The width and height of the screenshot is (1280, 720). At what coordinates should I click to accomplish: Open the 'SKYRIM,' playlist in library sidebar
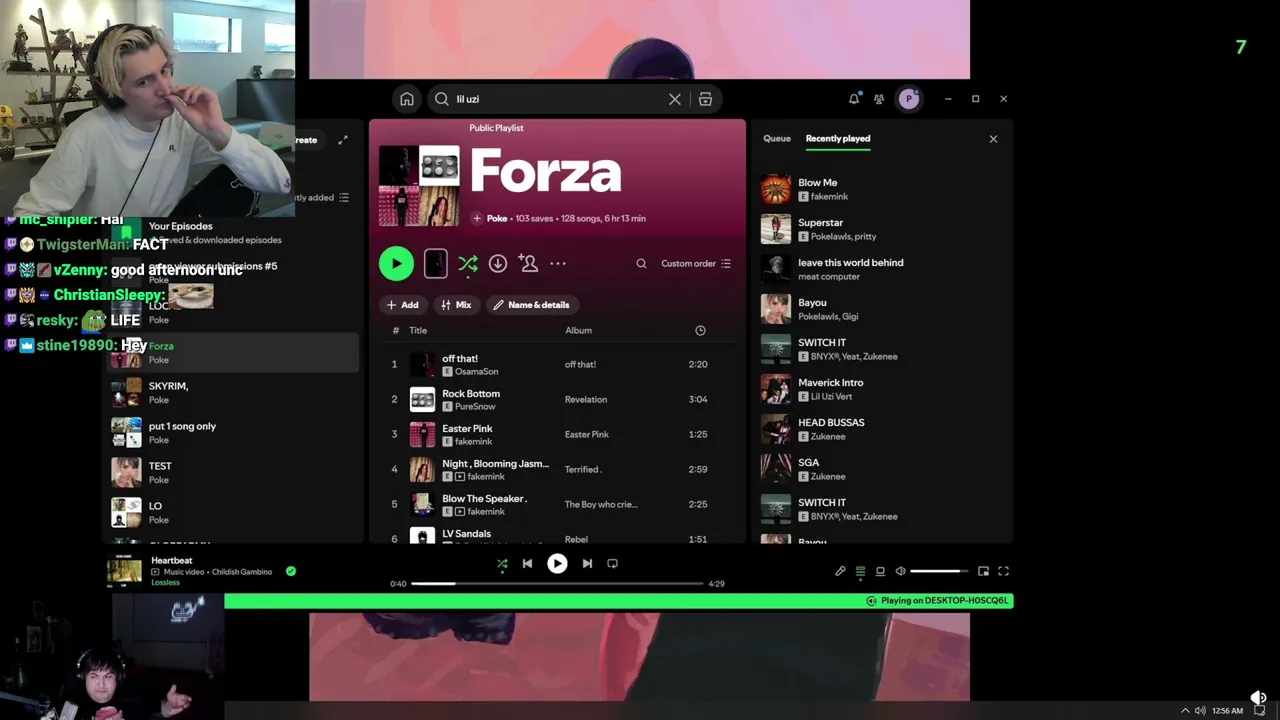pos(232,392)
